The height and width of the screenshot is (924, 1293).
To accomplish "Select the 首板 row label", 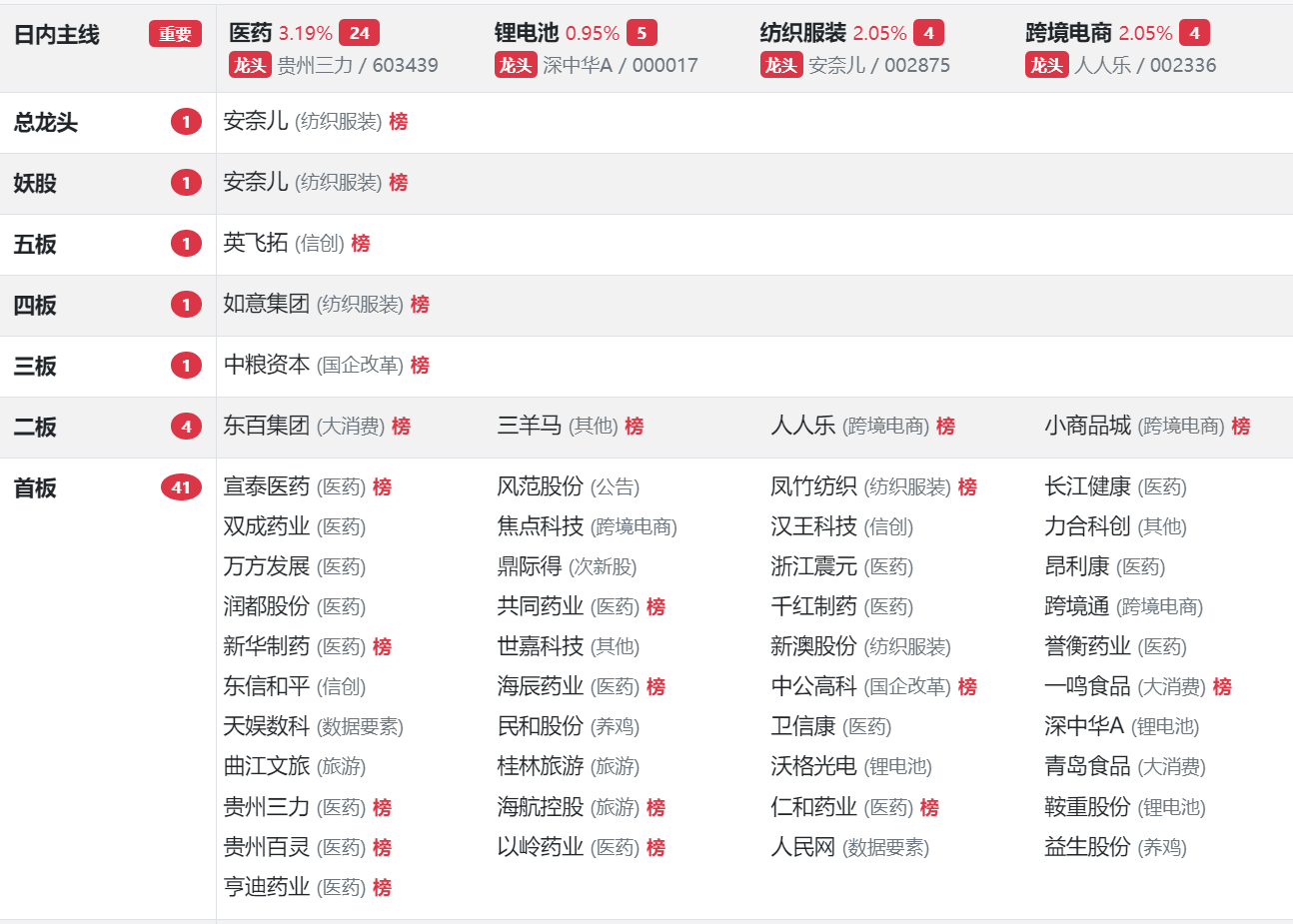I will [x=35, y=488].
